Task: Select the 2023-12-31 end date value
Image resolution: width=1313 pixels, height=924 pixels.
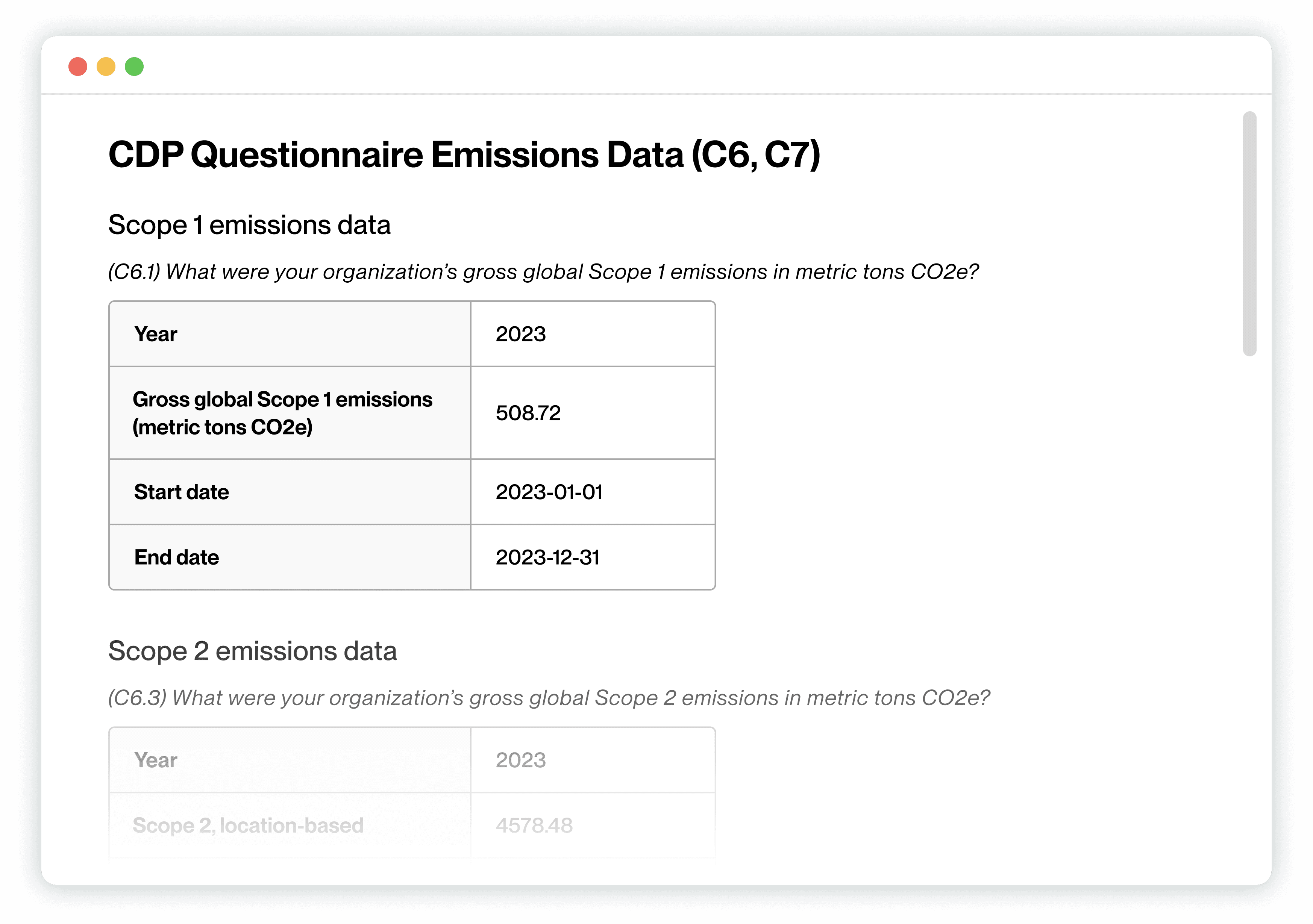Action: [547, 557]
